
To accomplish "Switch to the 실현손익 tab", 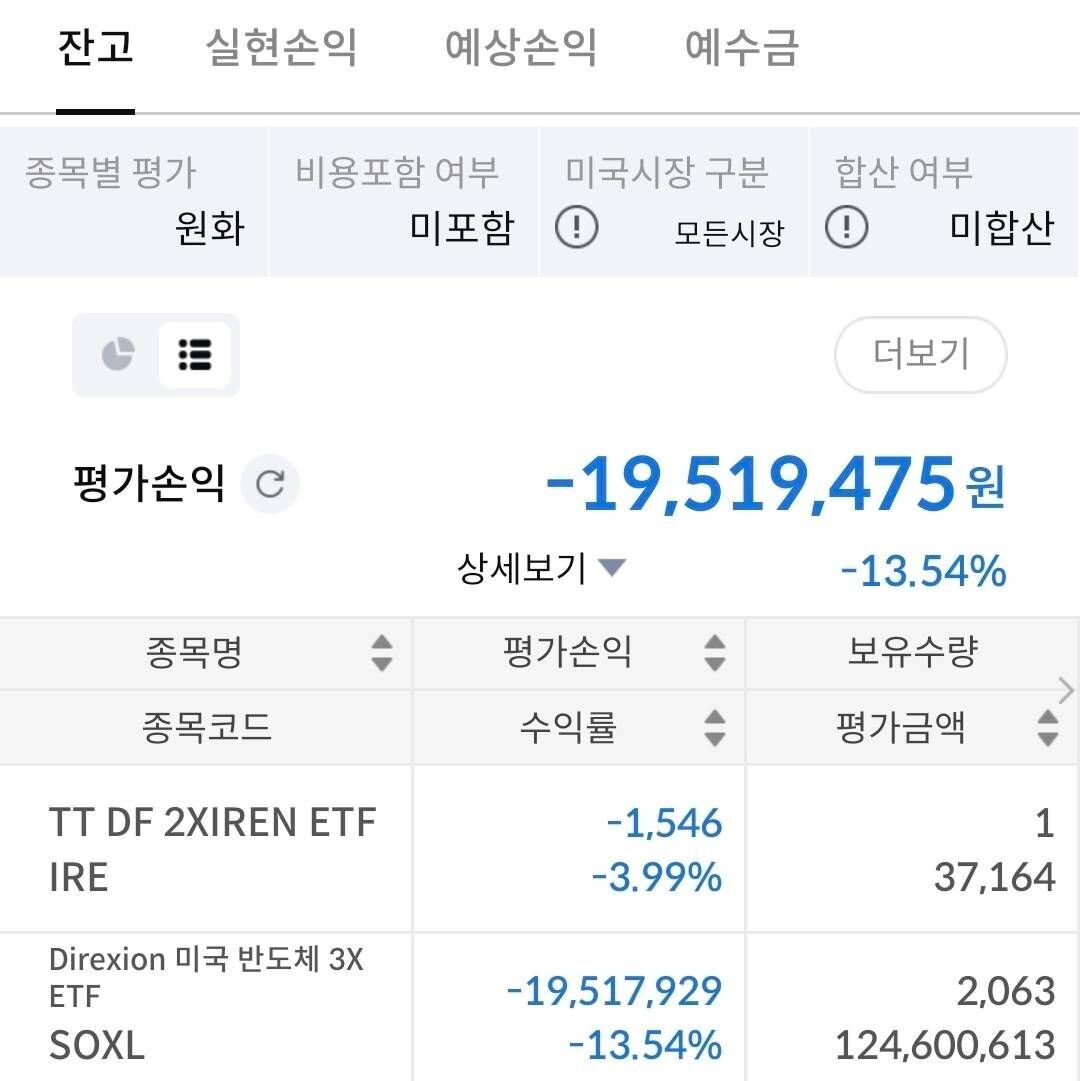I will pyautogui.click(x=281, y=50).
